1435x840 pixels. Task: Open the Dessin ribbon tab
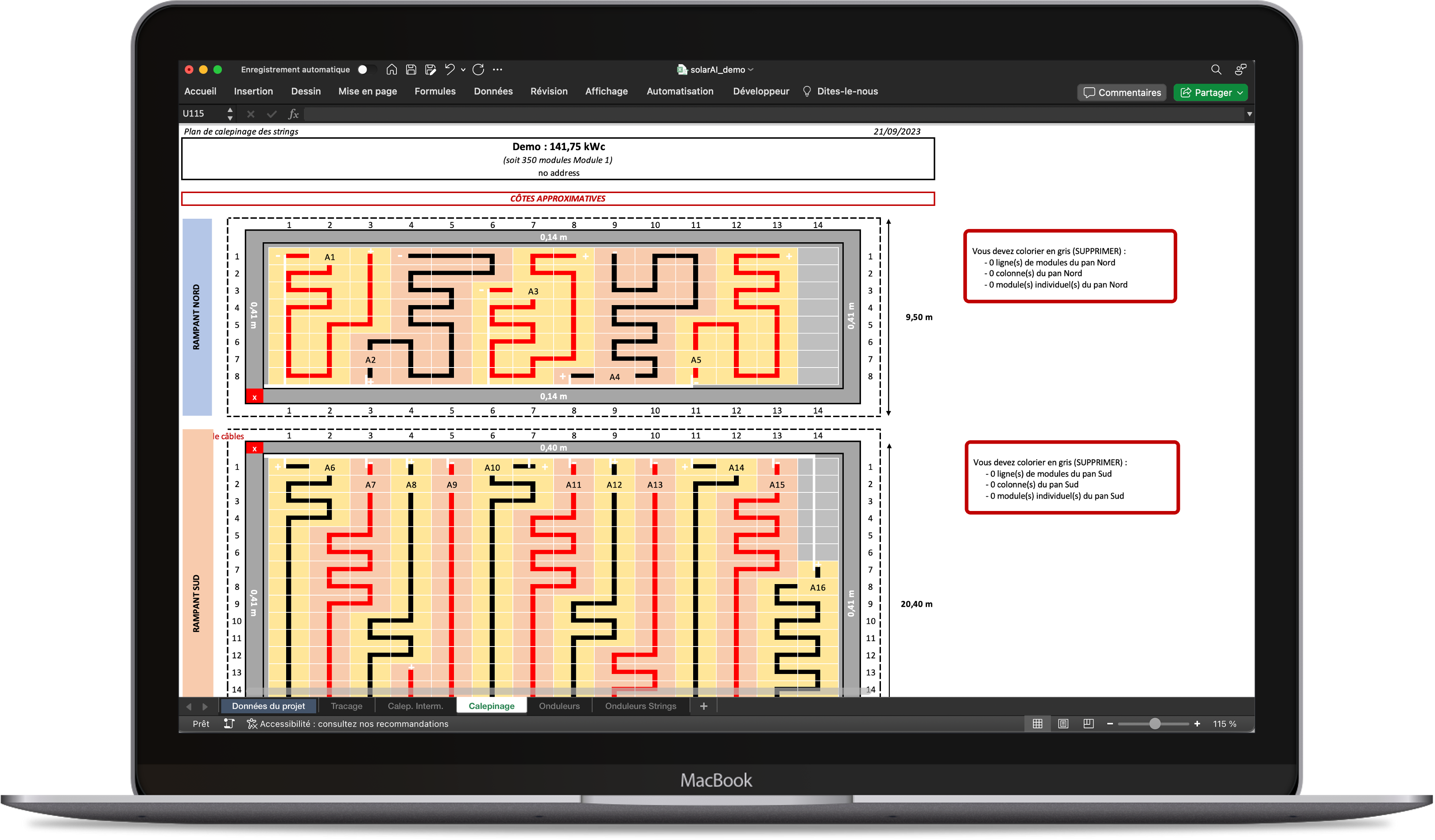point(306,91)
